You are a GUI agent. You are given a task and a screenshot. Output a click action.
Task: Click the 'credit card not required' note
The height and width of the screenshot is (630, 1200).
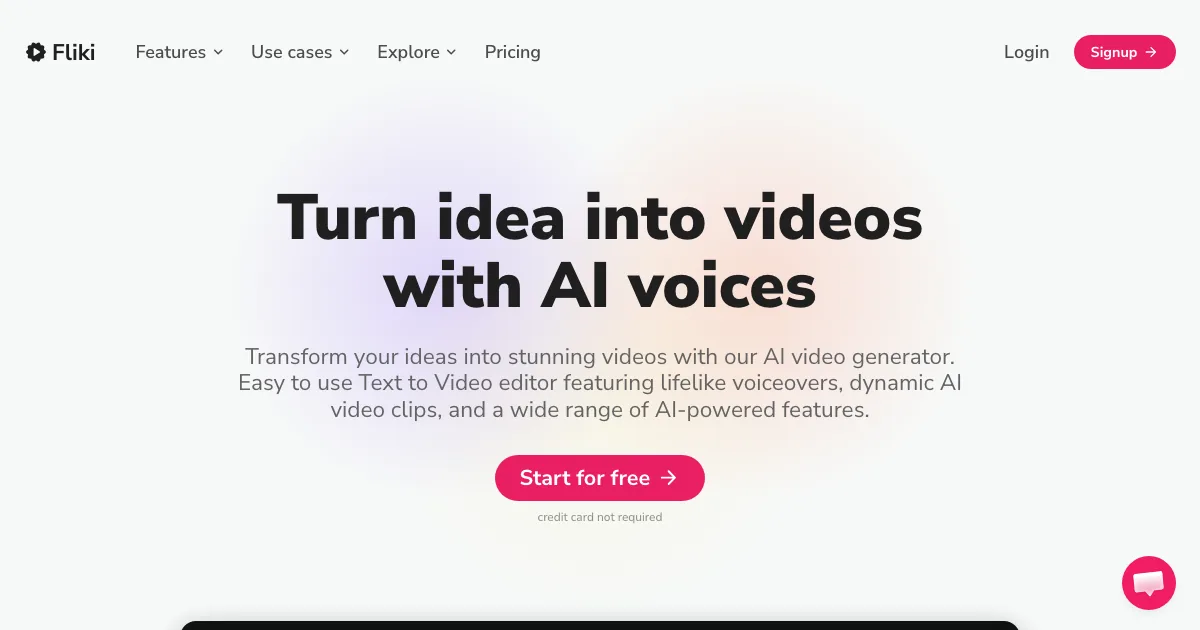tap(600, 517)
